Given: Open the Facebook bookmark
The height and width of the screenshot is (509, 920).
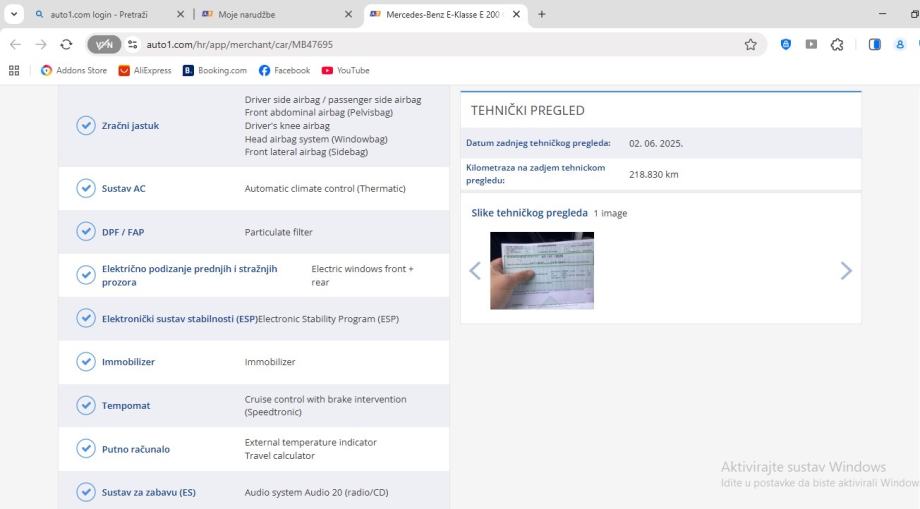Looking at the screenshot, I should [x=285, y=70].
